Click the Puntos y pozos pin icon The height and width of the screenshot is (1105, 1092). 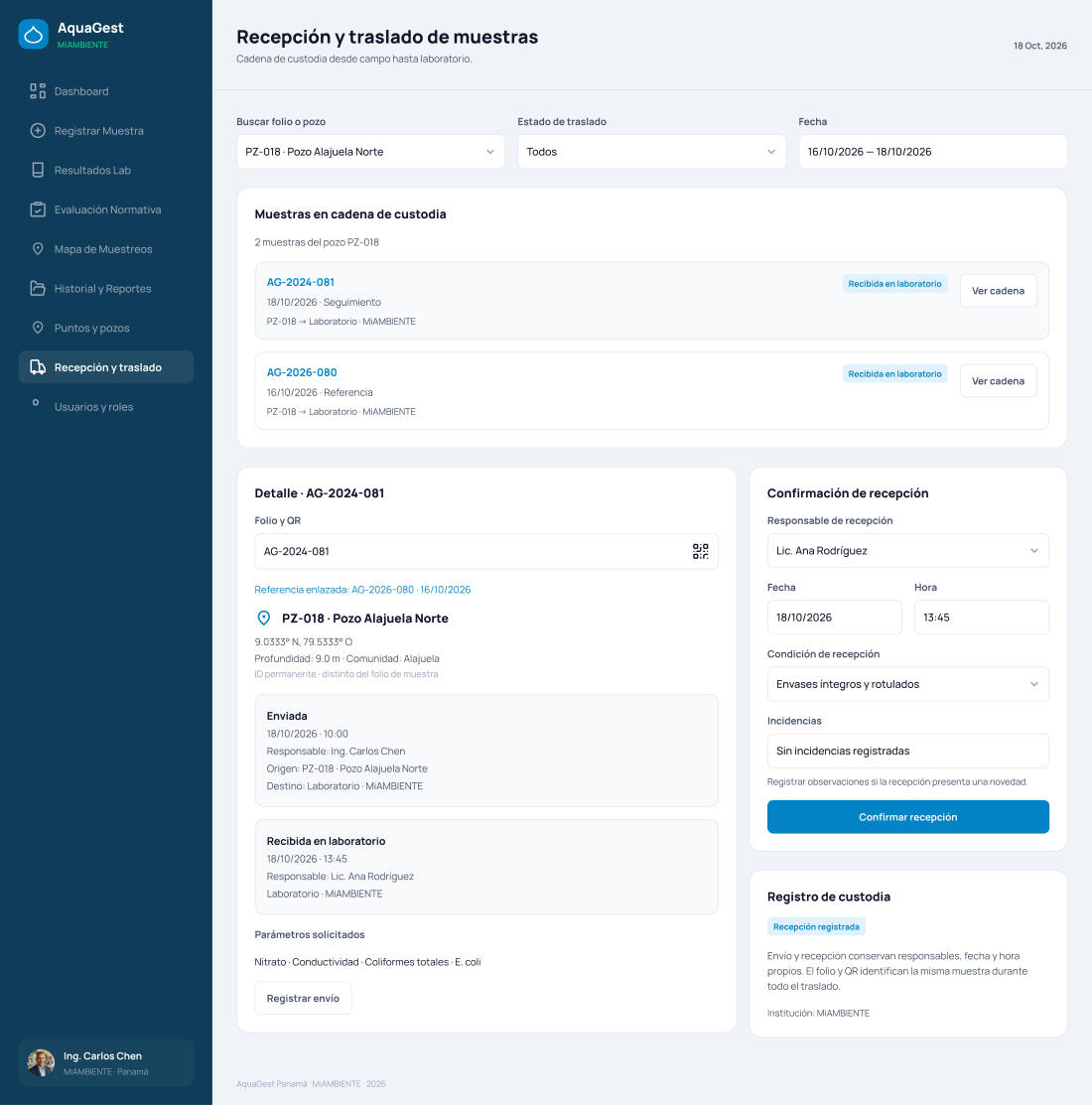click(38, 328)
